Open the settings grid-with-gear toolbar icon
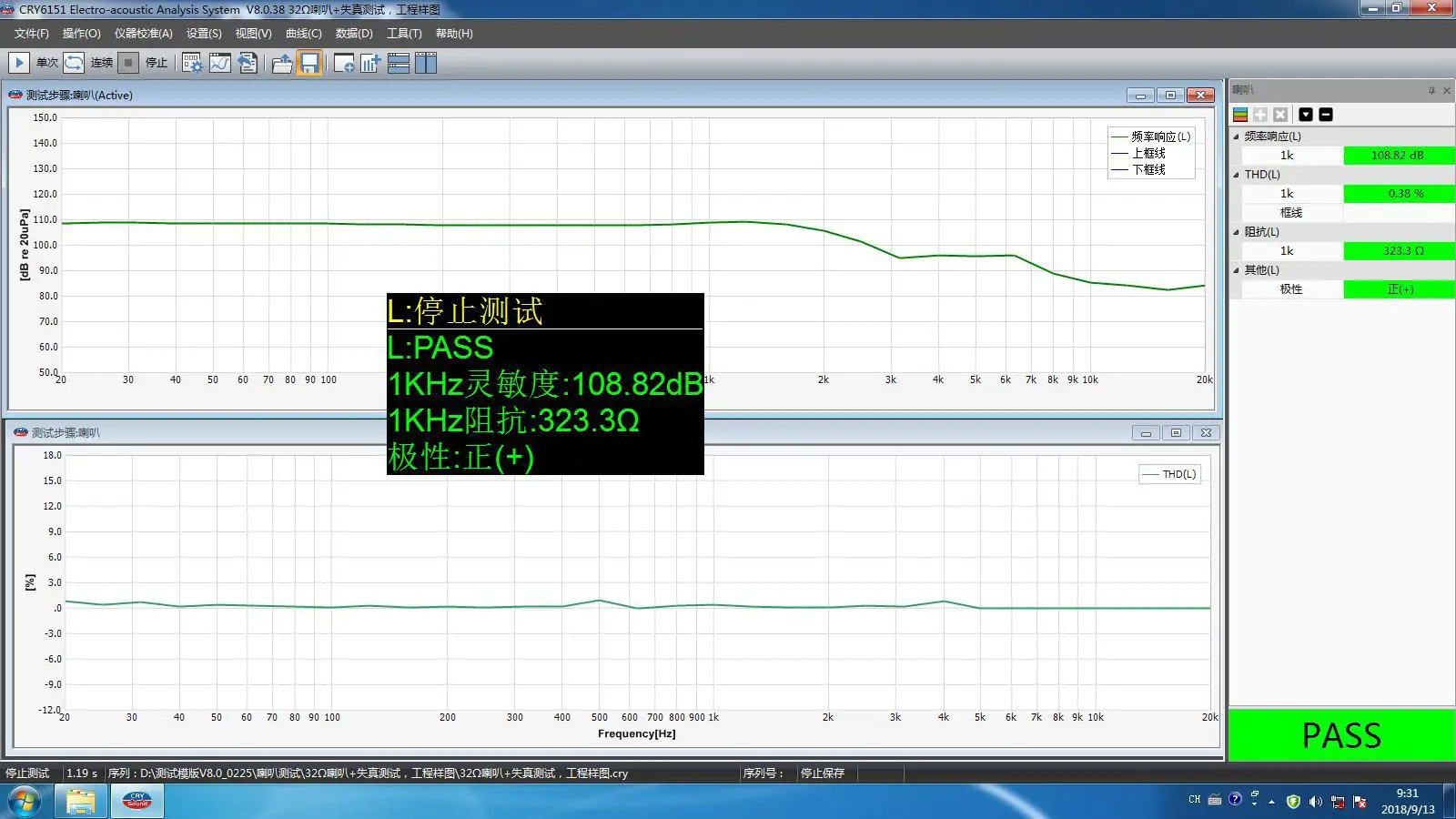The width and height of the screenshot is (1456, 819). pyautogui.click(x=192, y=63)
